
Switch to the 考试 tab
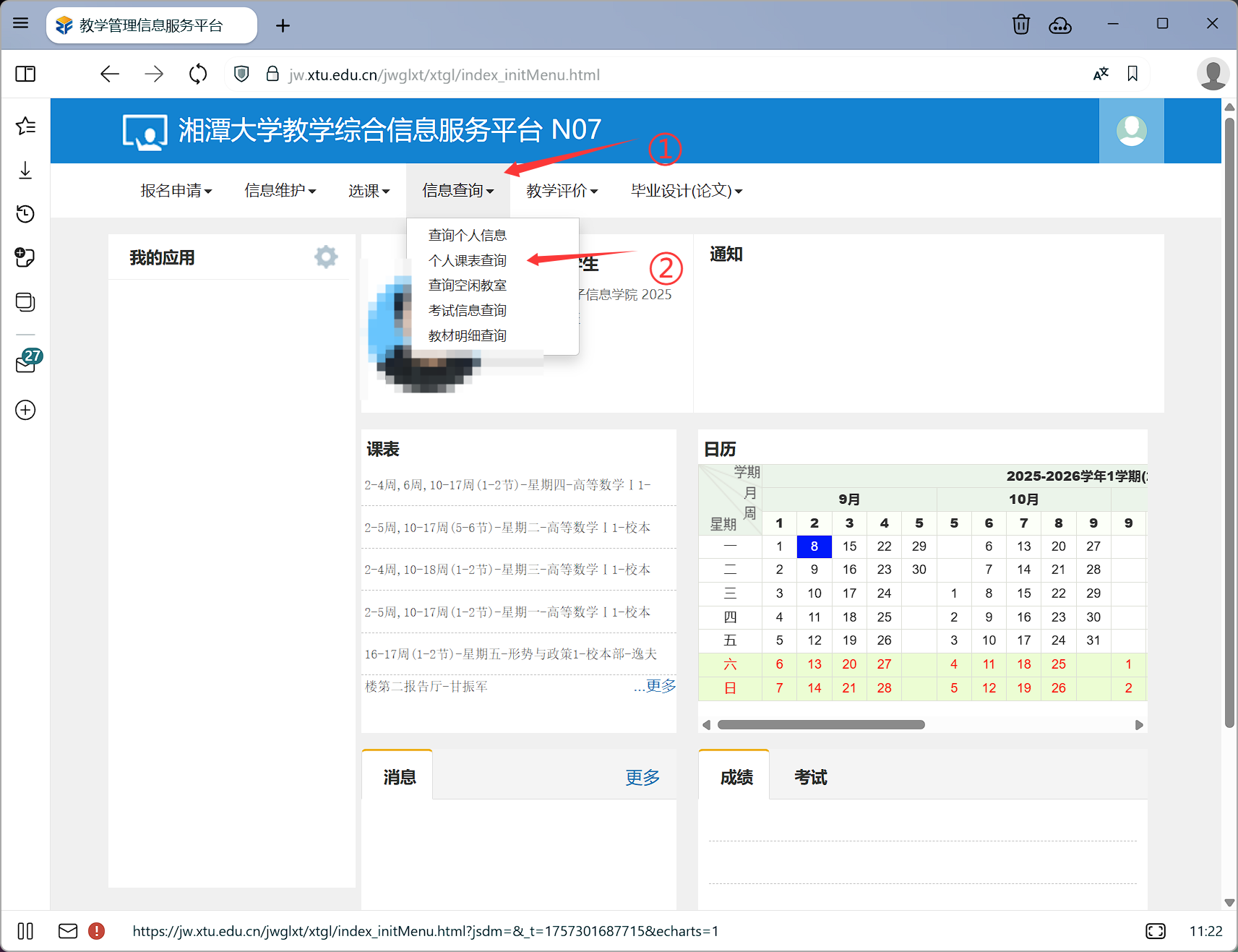tap(810, 777)
